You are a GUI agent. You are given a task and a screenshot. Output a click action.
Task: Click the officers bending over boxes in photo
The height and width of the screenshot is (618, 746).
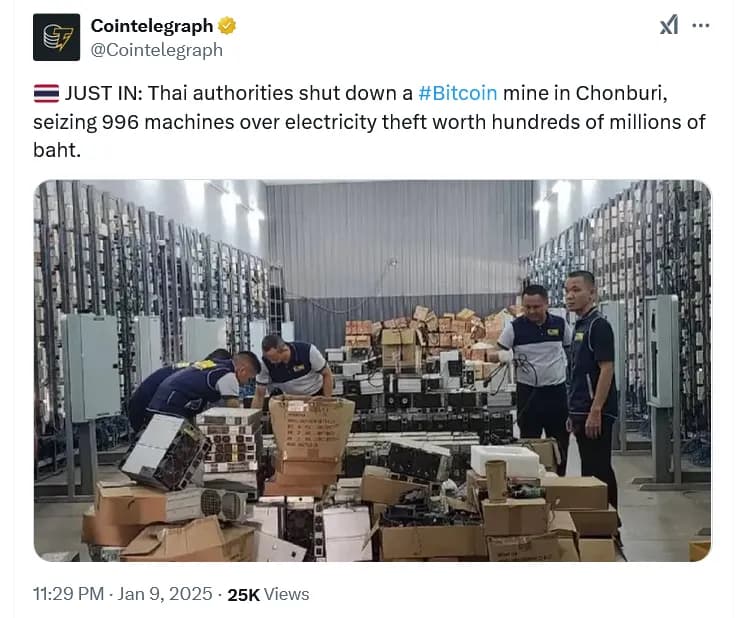(x=228, y=381)
